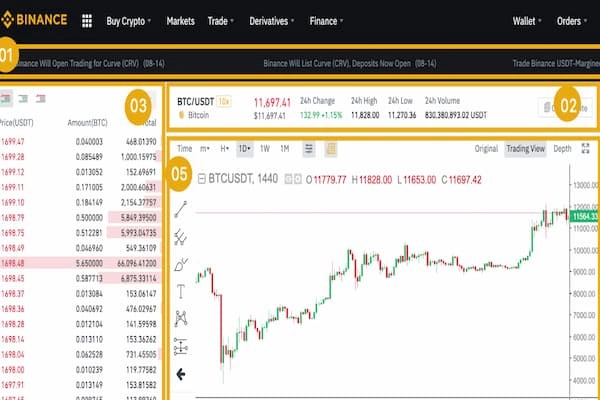The width and height of the screenshot is (600, 400).
Task: Switch to Depth chart
Action: coord(562,149)
